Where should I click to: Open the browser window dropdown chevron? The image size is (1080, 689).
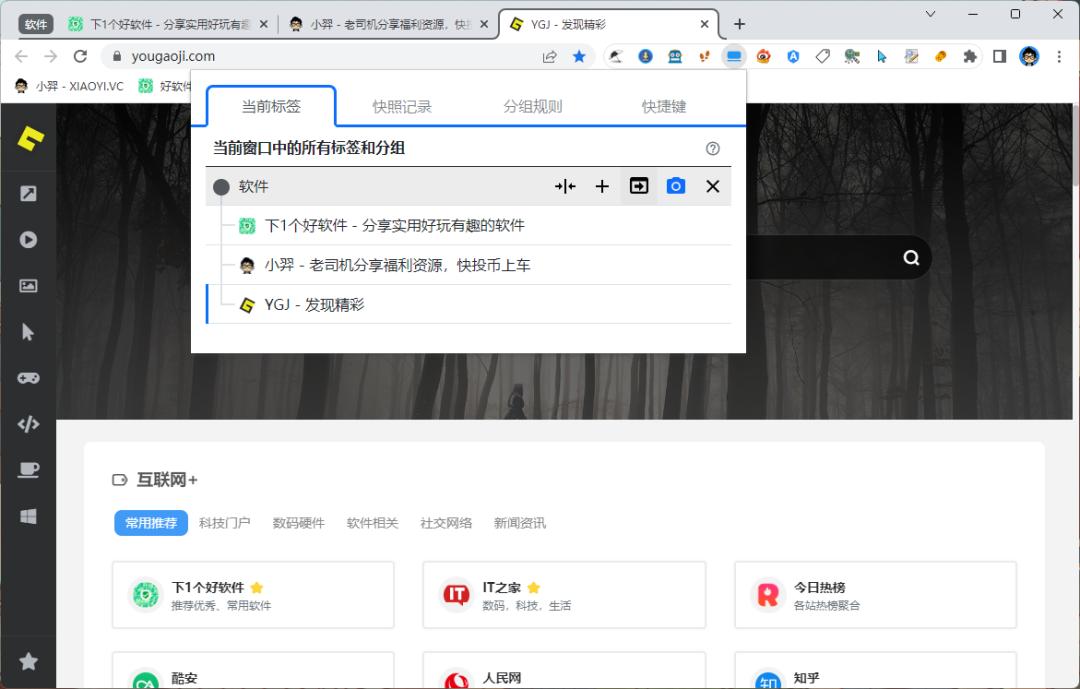tap(931, 14)
